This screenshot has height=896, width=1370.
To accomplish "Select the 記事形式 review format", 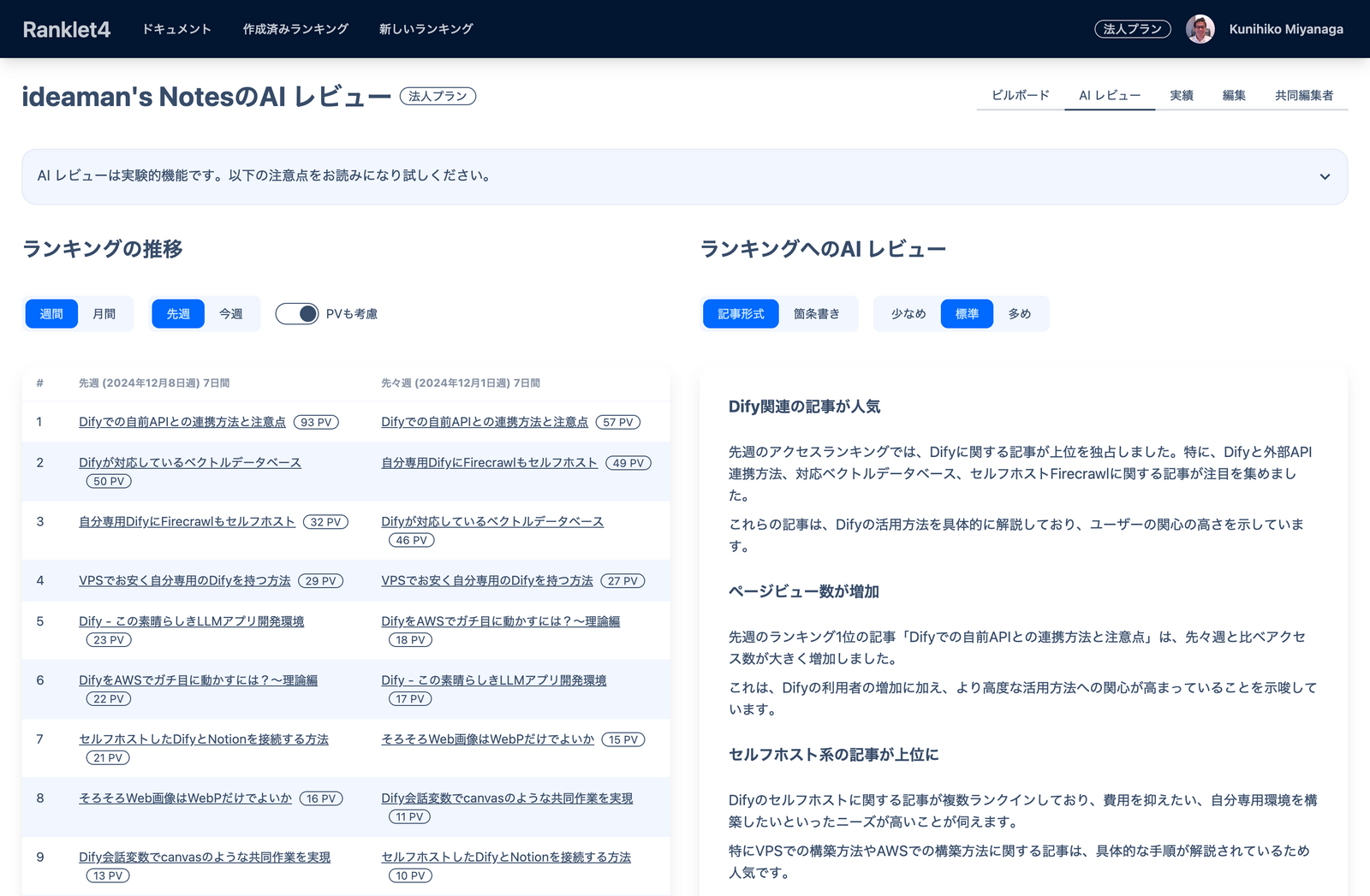I will tap(741, 314).
